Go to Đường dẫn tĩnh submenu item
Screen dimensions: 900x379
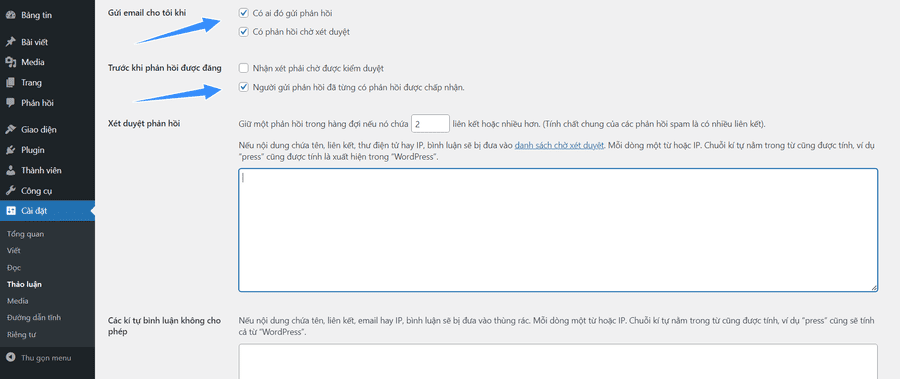coord(34,318)
